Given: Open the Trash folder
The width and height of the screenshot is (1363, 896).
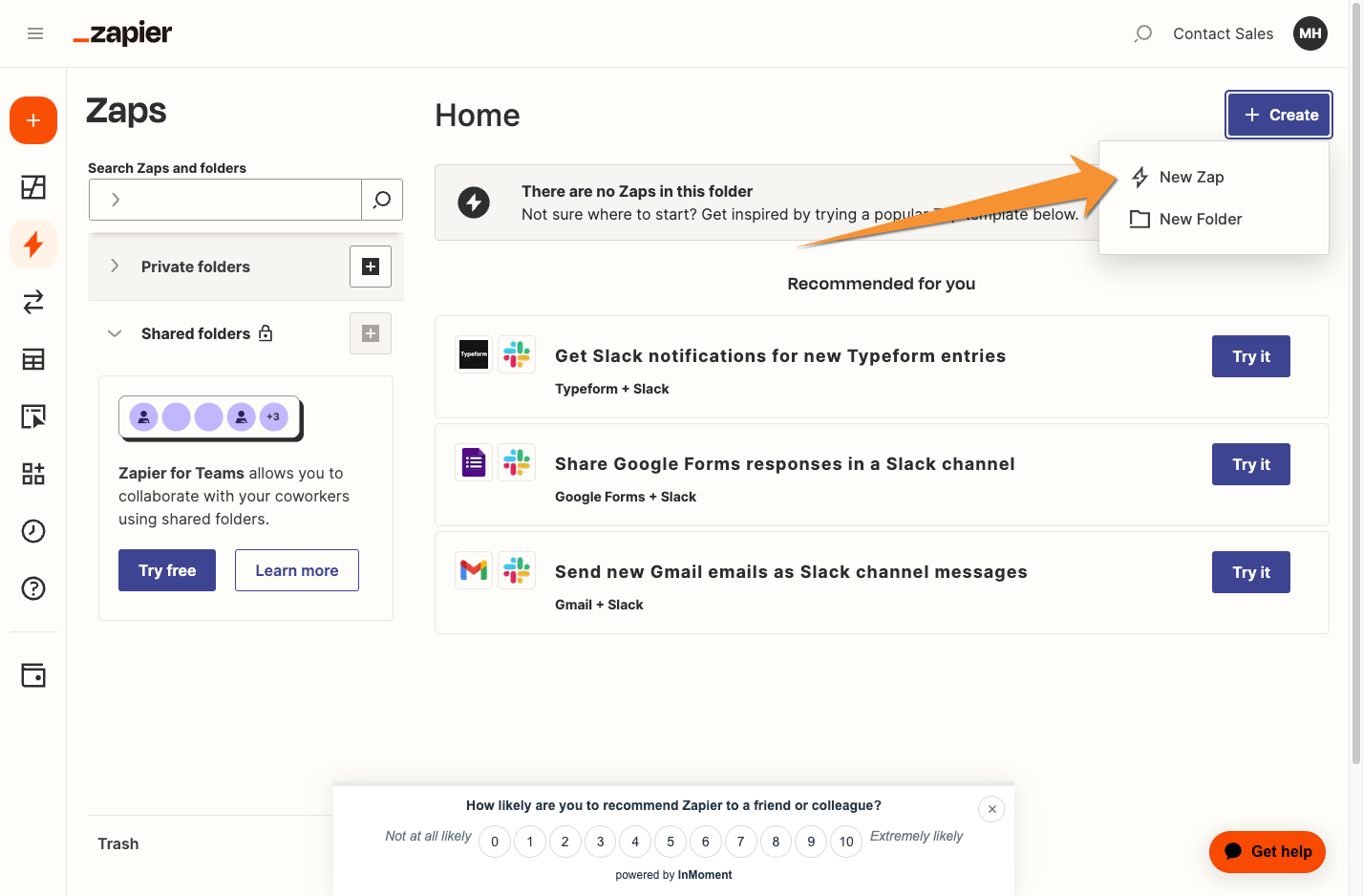Looking at the screenshot, I should click(x=118, y=843).
